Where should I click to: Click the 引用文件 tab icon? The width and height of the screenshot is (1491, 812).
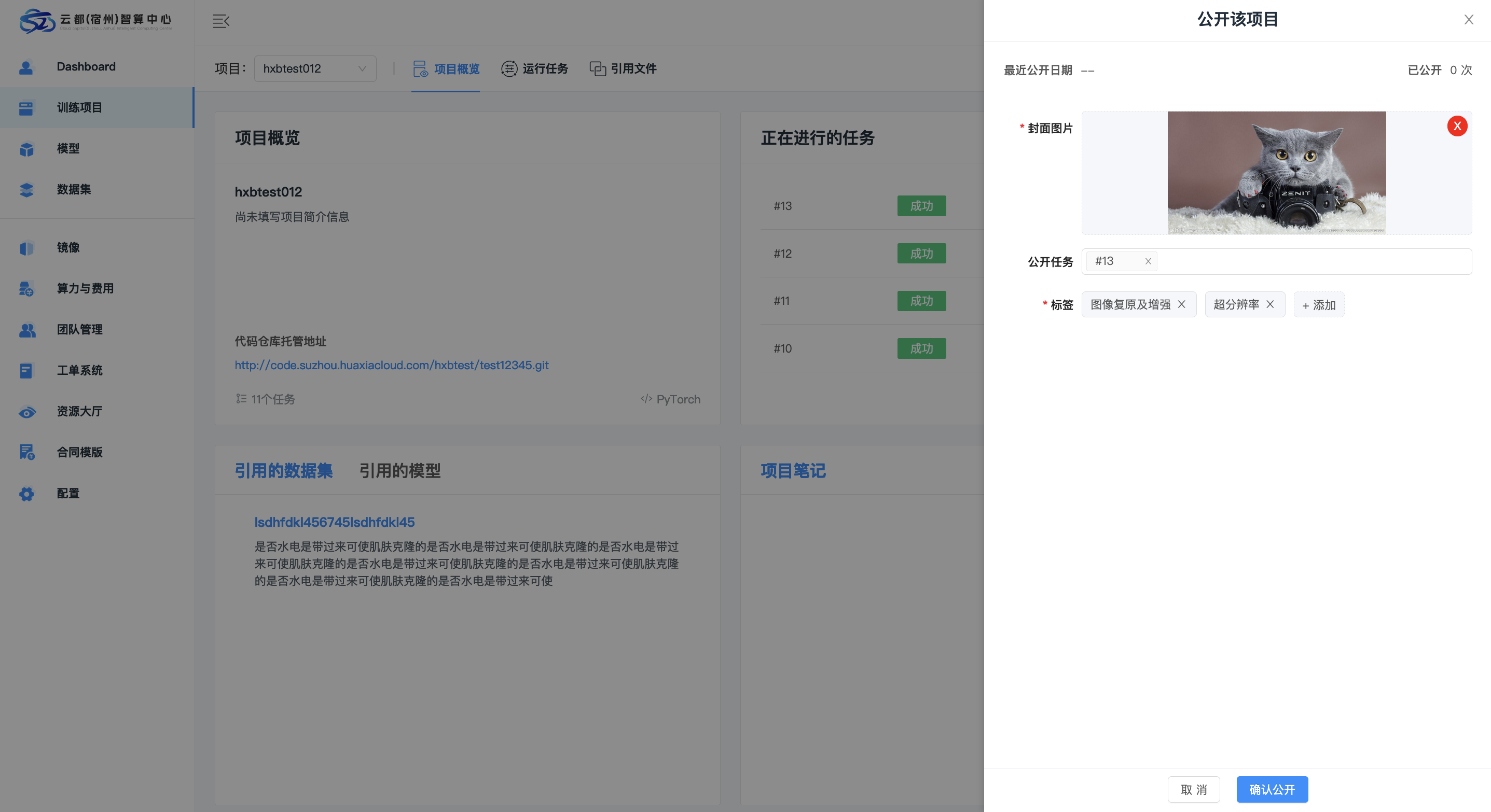pyautogui.click(x=597, y=69)
